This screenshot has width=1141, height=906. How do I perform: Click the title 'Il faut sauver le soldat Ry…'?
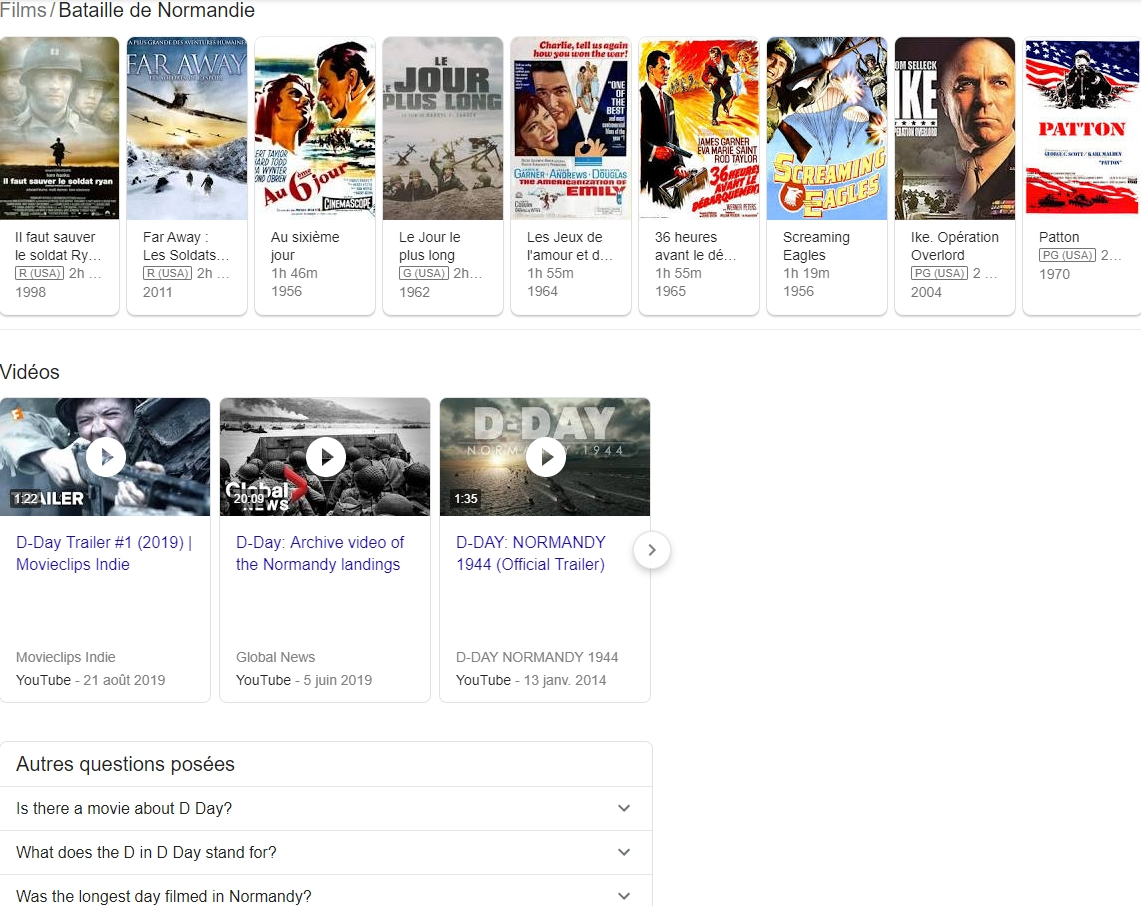point(58,246)
